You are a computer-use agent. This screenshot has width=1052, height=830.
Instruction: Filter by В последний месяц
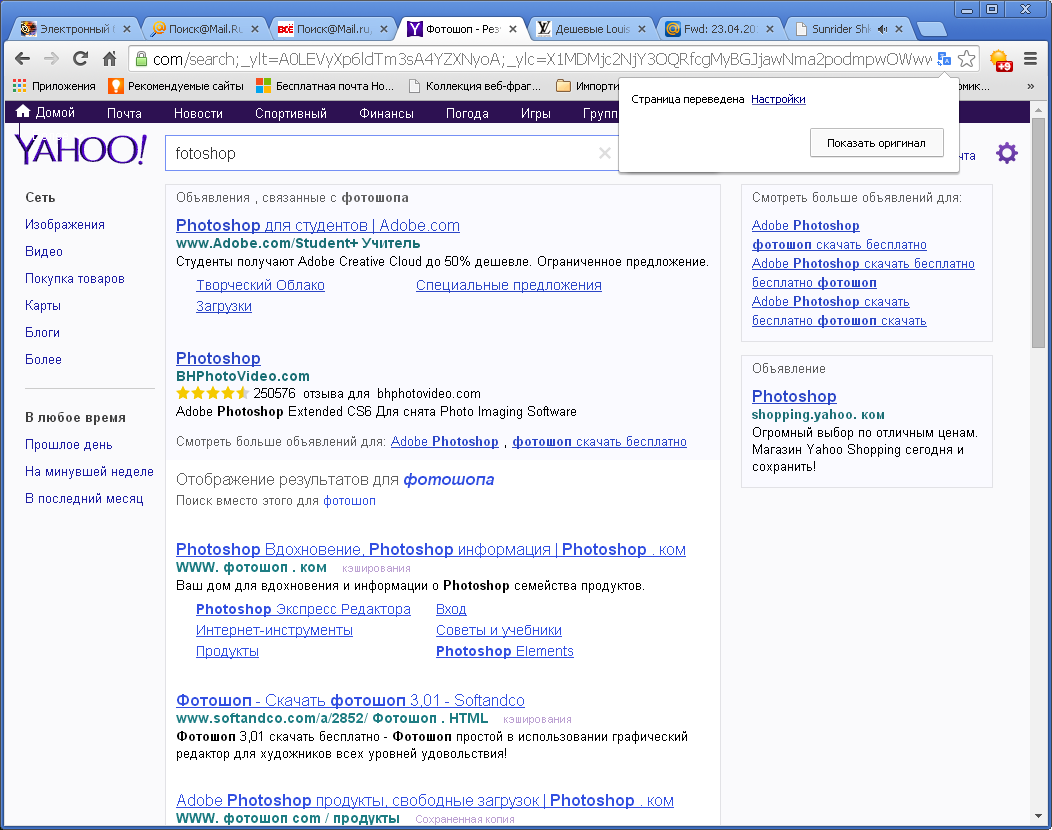[x=84, y=499]
